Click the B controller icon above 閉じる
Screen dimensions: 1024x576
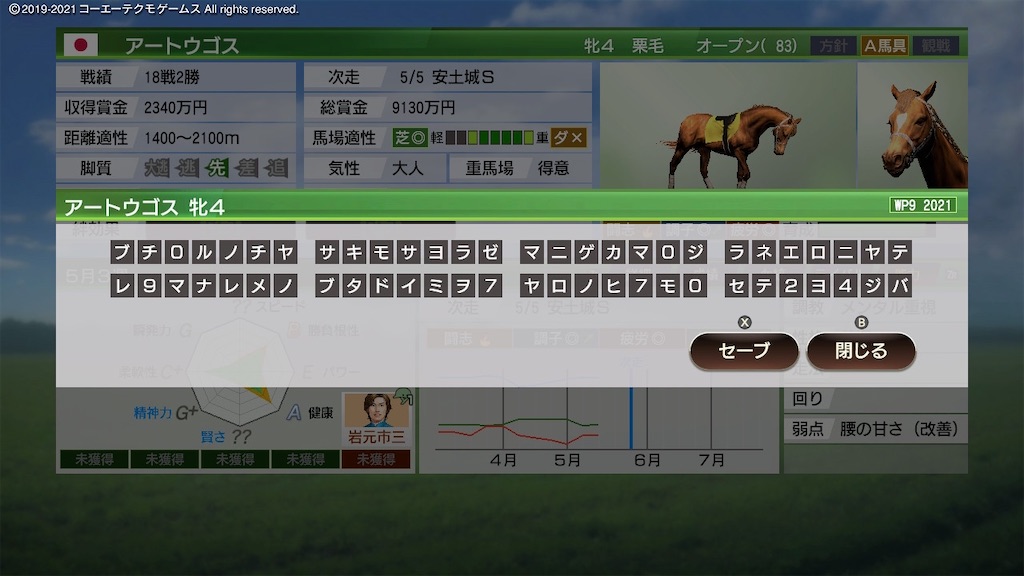click(861, 323)
